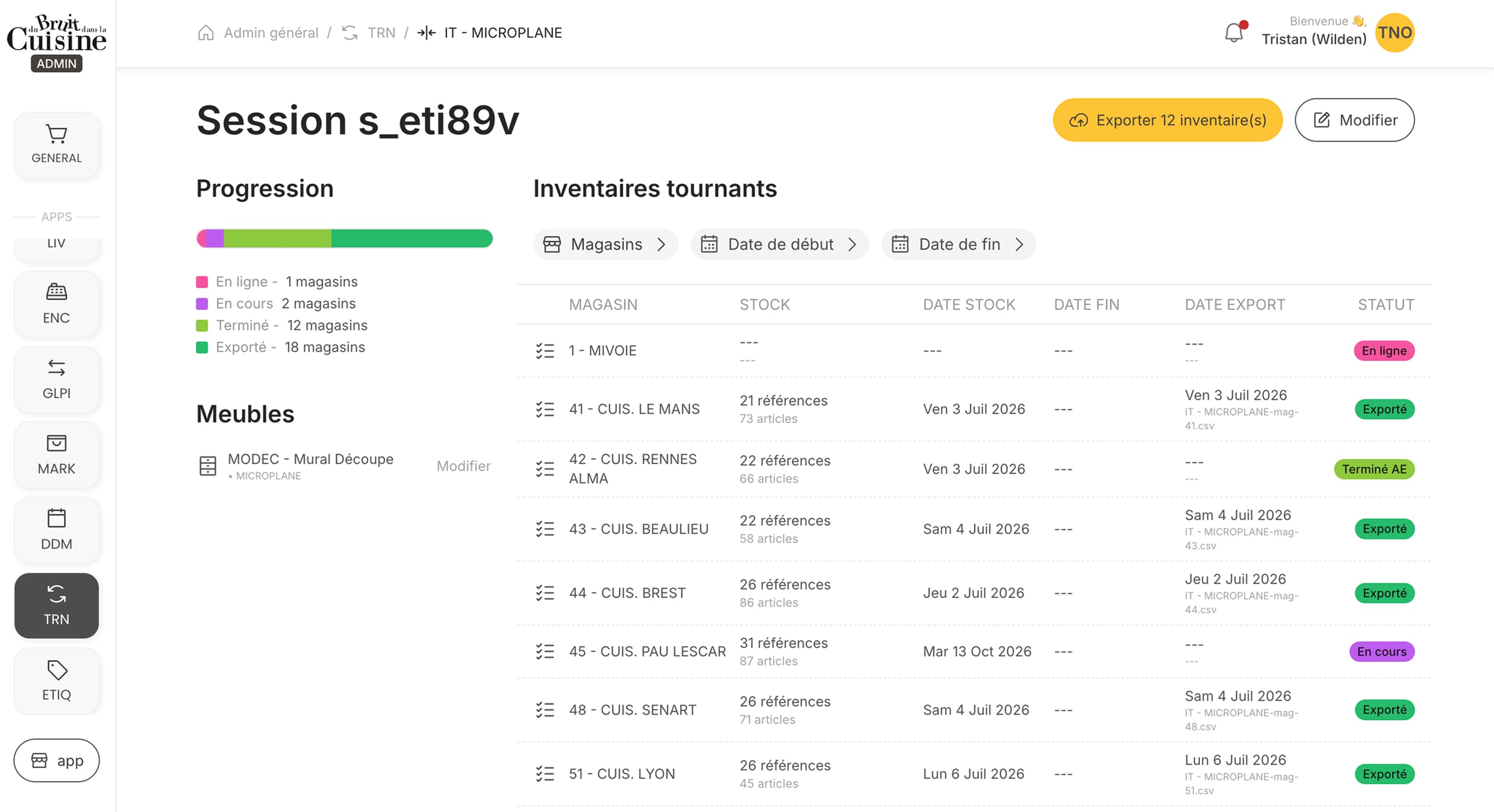Click the En ligne status badge
This screenshot has width=1494, height=812.
point(1384,351)
